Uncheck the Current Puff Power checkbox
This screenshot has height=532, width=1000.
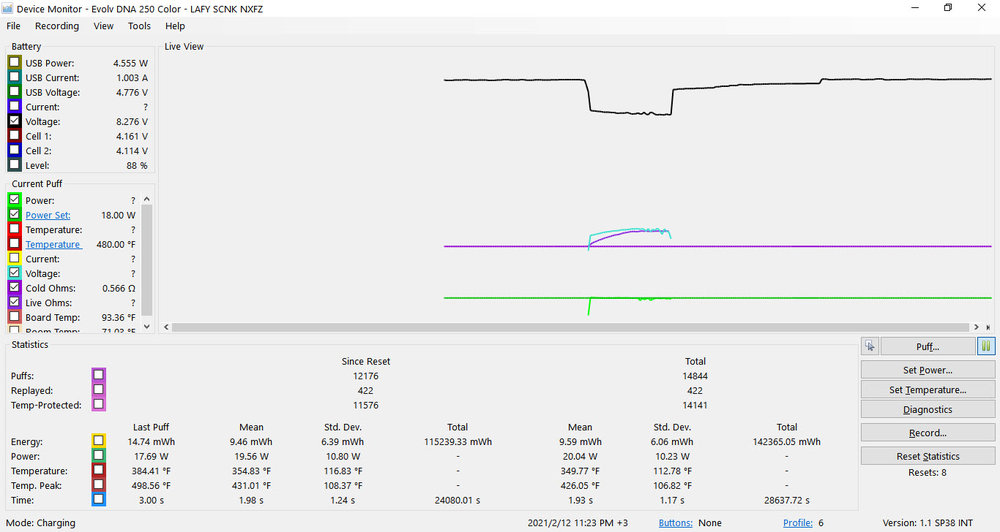[x=14, y=200]
